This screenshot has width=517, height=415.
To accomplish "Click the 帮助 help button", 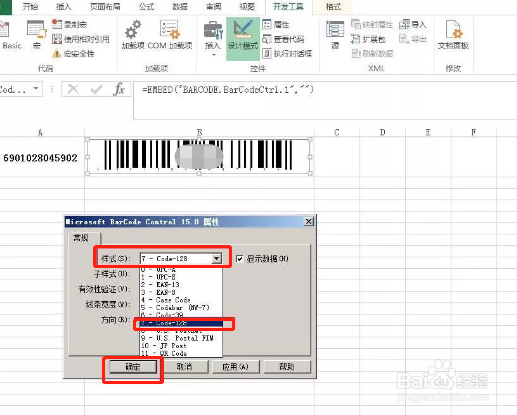I will coord(287,367).
